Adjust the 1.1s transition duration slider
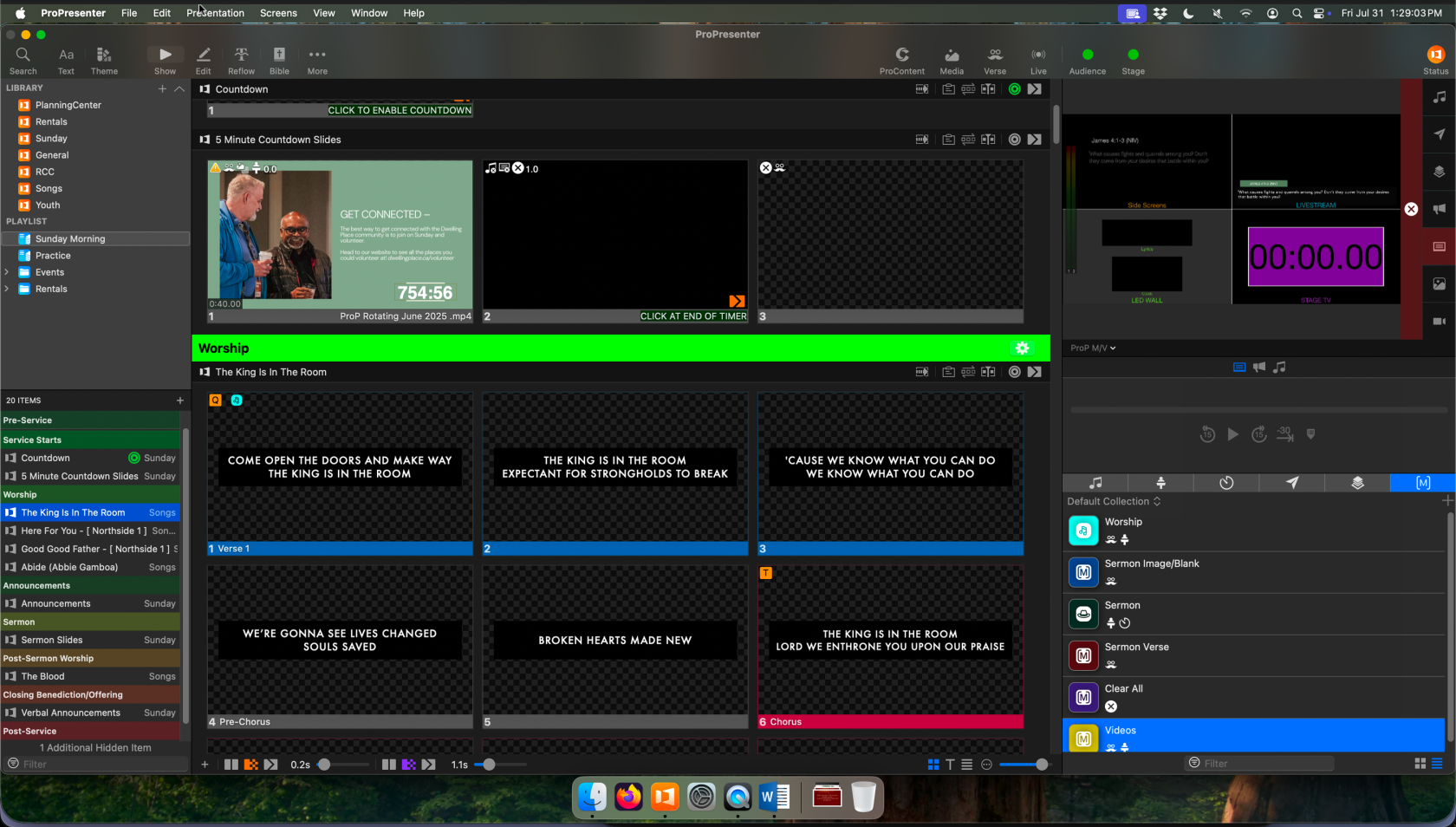This screenshot has width=1456, height=827. pos(501,765)
